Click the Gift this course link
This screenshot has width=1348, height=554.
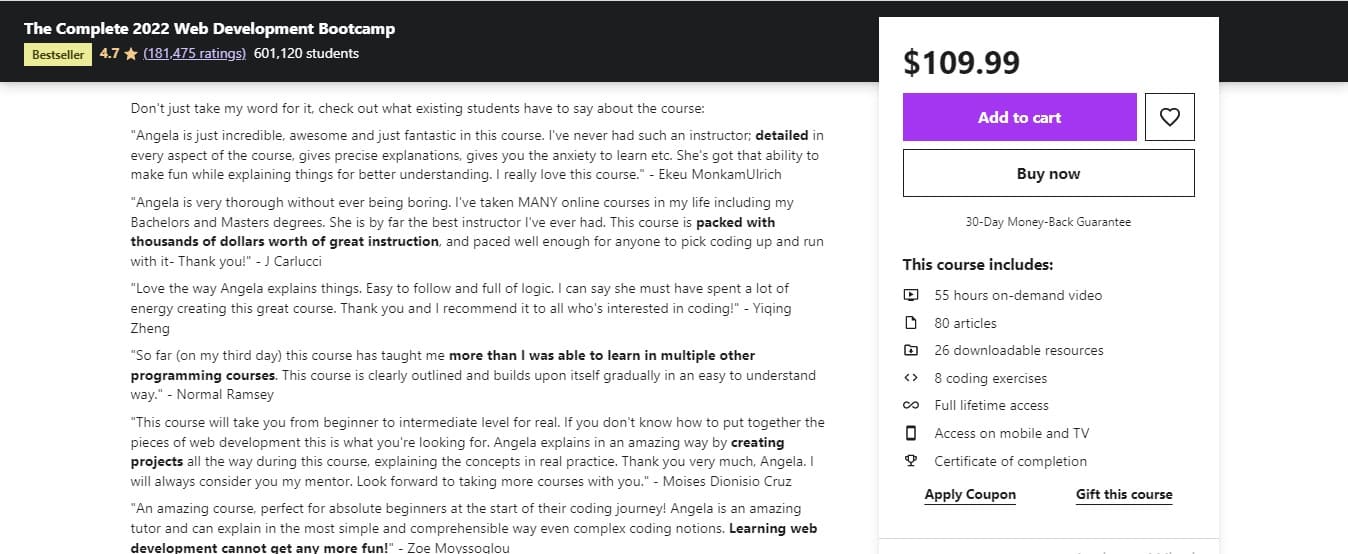(x=1124, y=495)
